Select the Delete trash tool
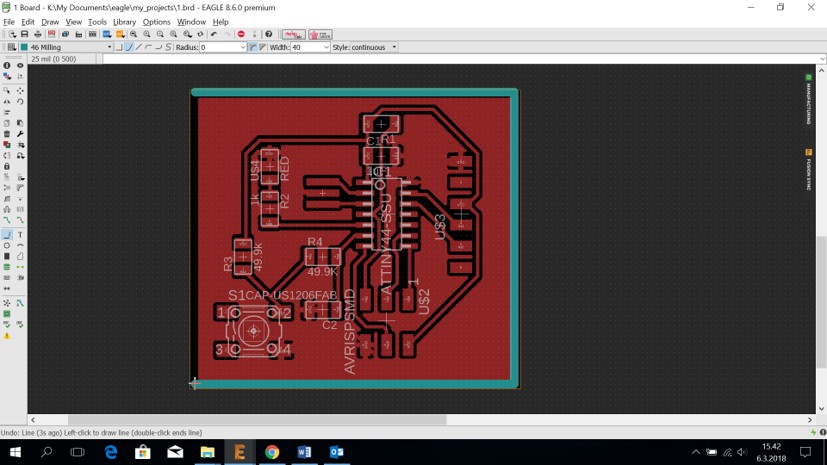The width and height of the screenshot is (827, 465). (x=7, y=134)
